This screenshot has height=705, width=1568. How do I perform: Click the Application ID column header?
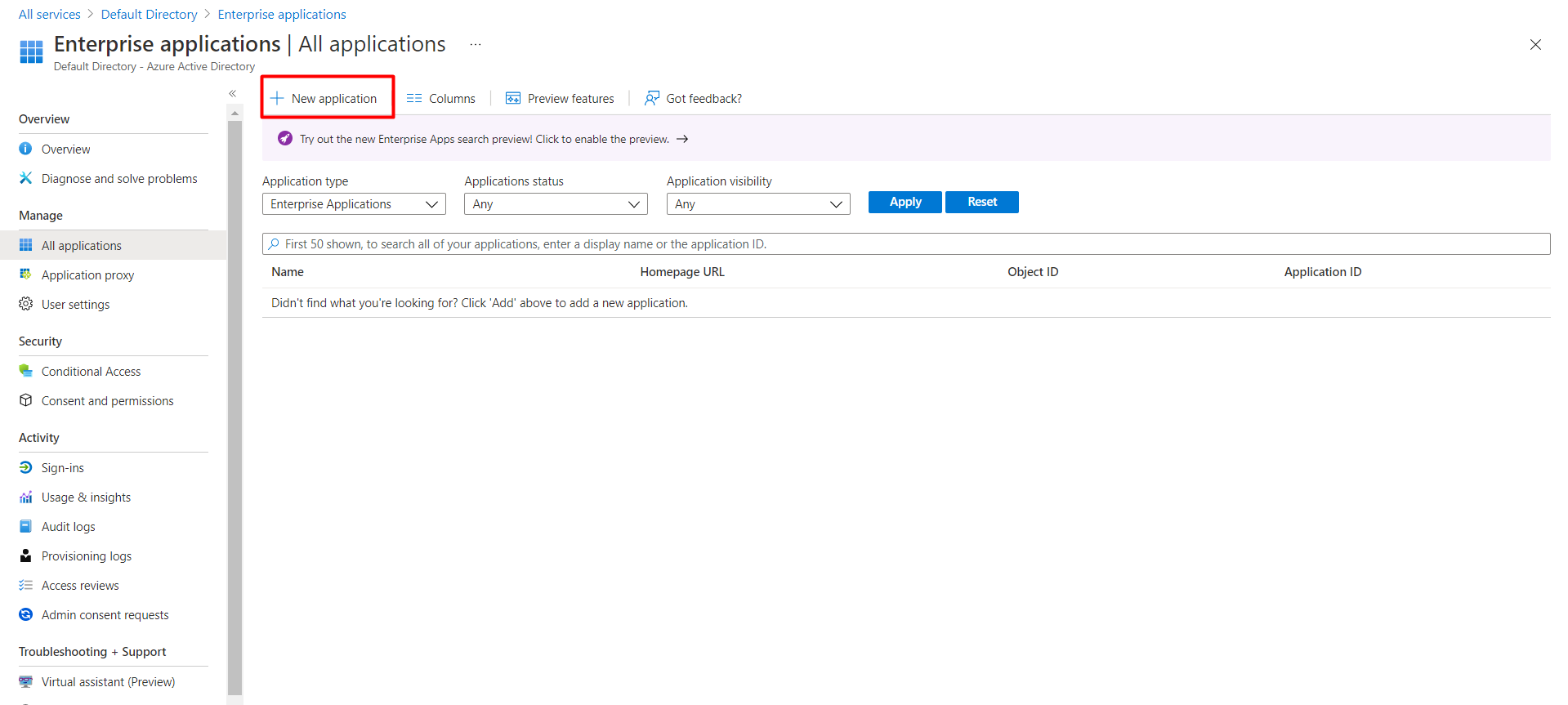click(1323, 272)
